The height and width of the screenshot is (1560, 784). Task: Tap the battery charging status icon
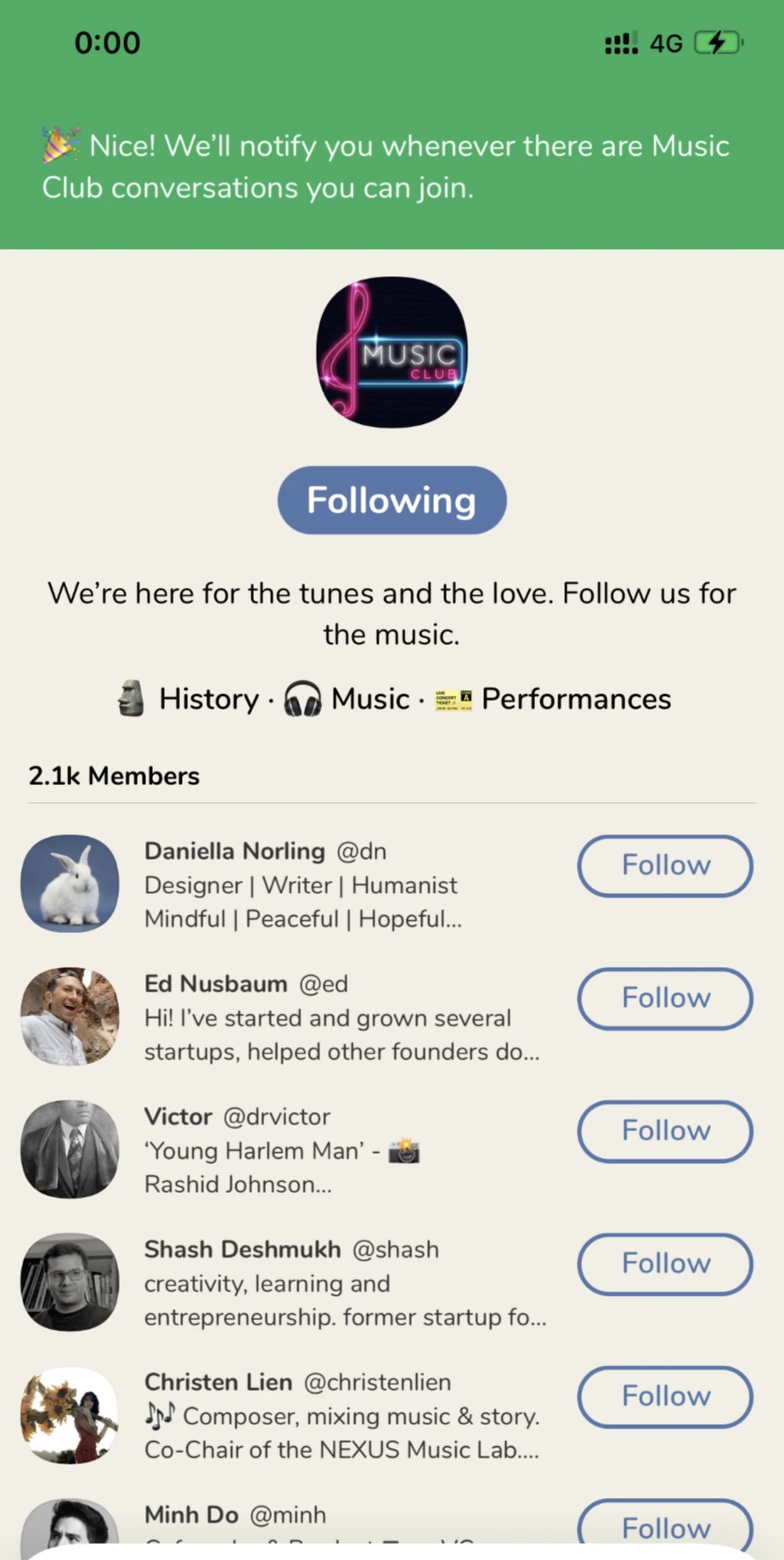[x=719, y=42]
